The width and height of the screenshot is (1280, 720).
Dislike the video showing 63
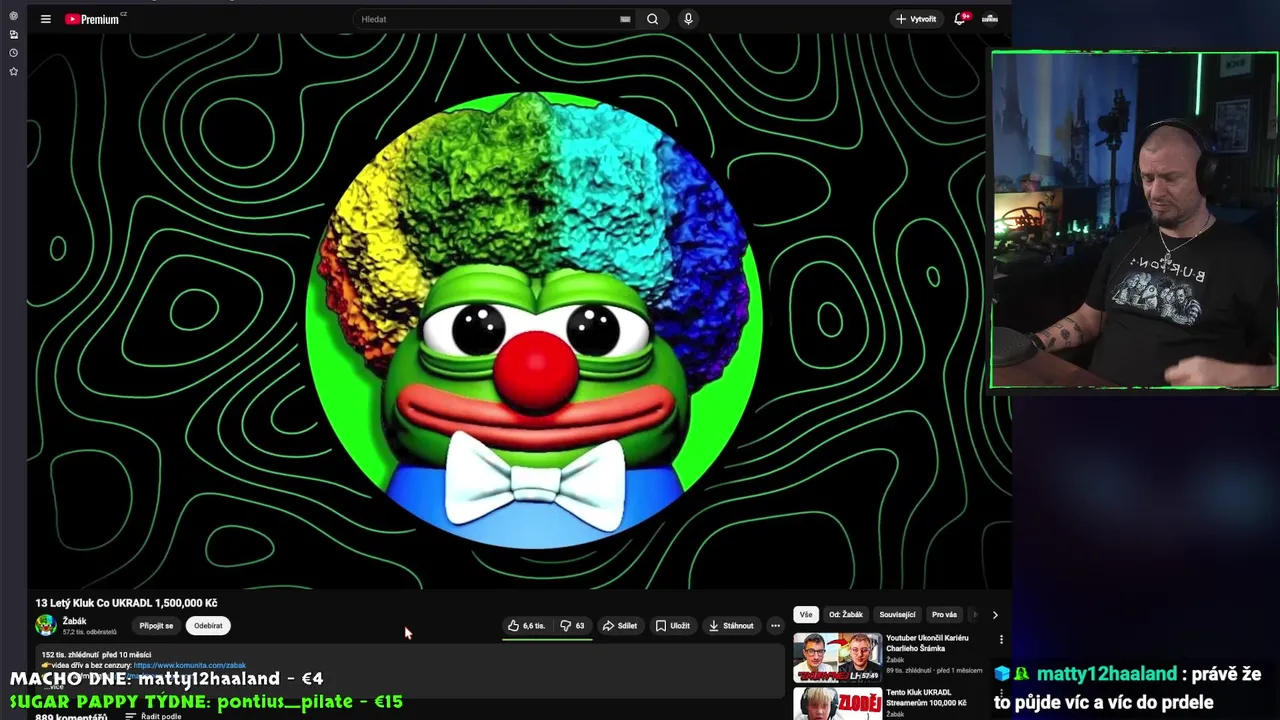pyautogui.click(x=572, y=626)
